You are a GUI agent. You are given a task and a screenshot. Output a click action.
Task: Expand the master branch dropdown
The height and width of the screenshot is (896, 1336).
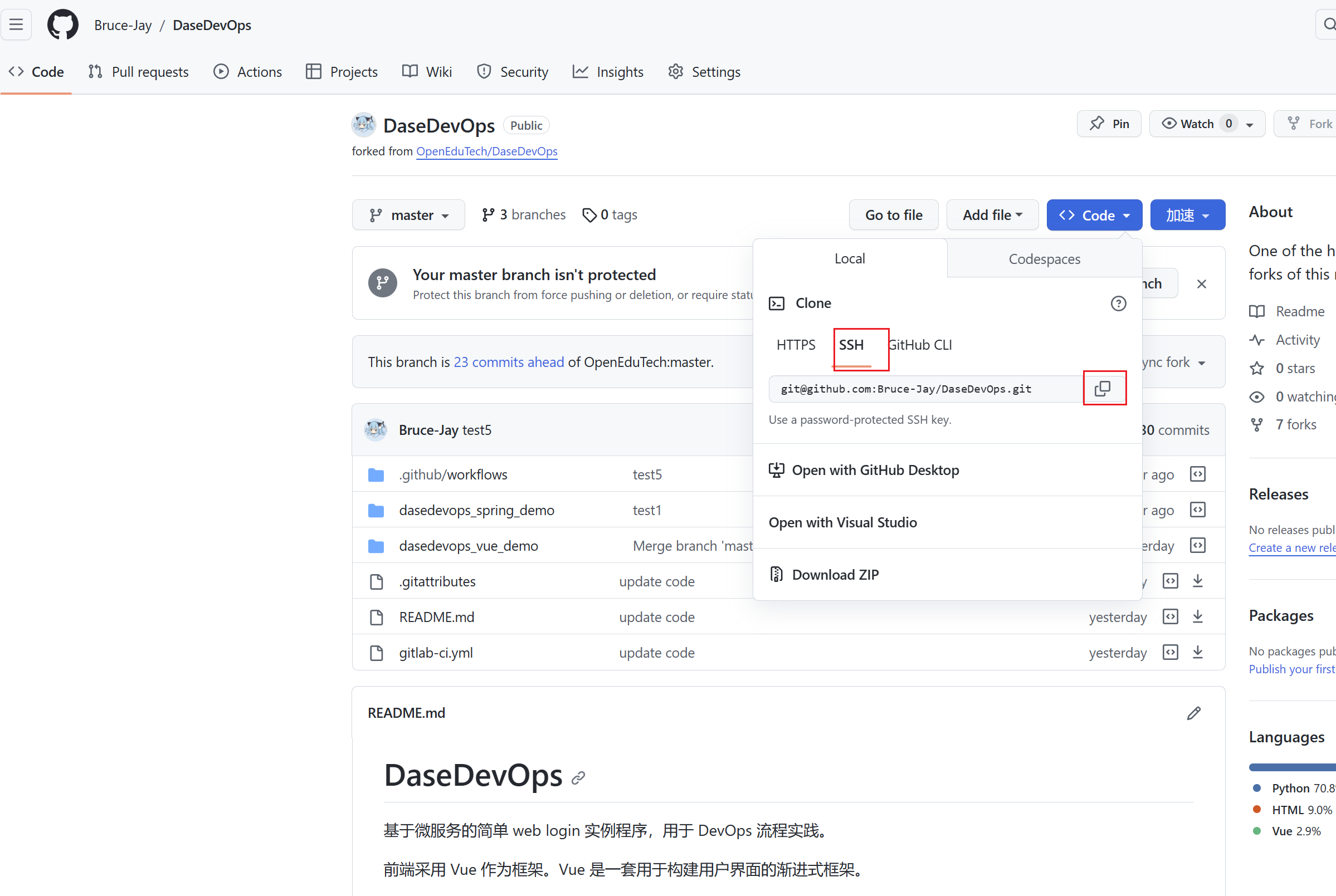[x=408, y=215]
